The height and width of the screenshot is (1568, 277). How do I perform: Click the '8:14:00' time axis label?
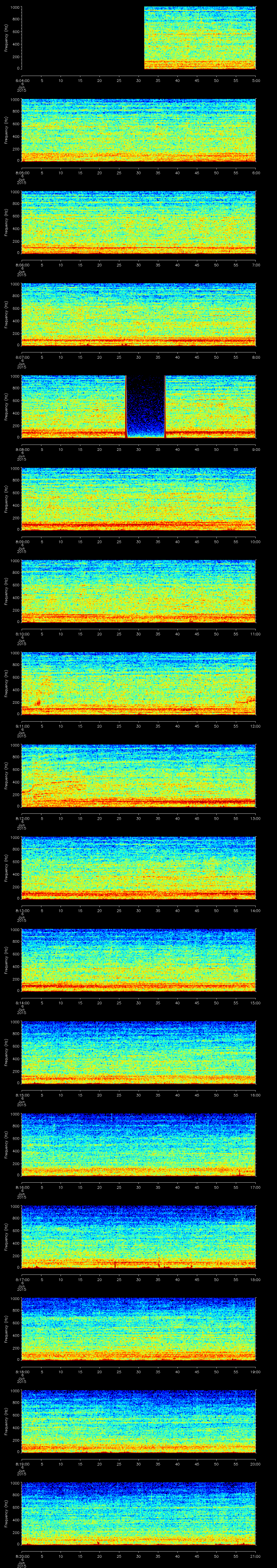click(x=22, y=1003)
